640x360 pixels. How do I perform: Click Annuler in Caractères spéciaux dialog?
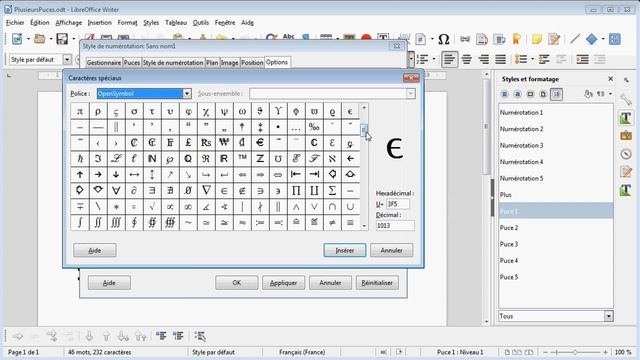coord(391,250)
